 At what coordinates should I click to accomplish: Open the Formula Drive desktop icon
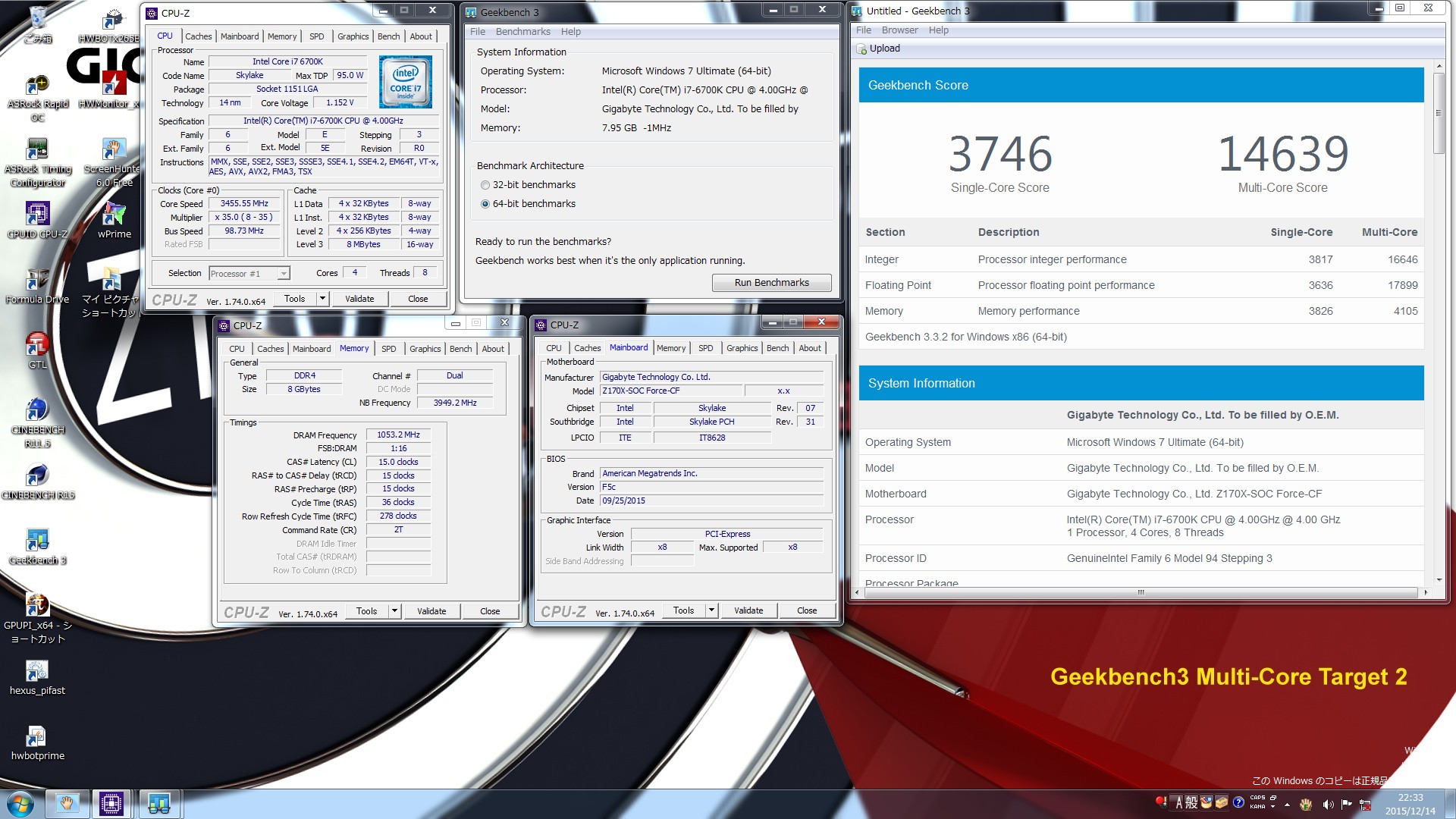[x=37, y=286]
